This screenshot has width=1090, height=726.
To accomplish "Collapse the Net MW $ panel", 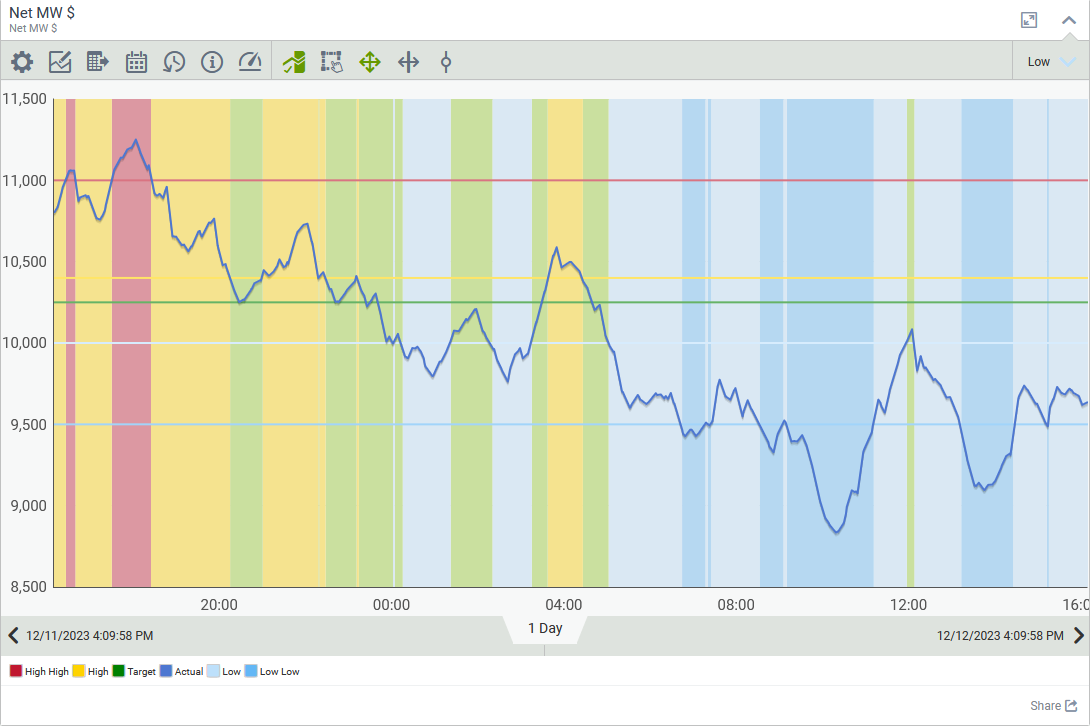I will coord(1069,20).
